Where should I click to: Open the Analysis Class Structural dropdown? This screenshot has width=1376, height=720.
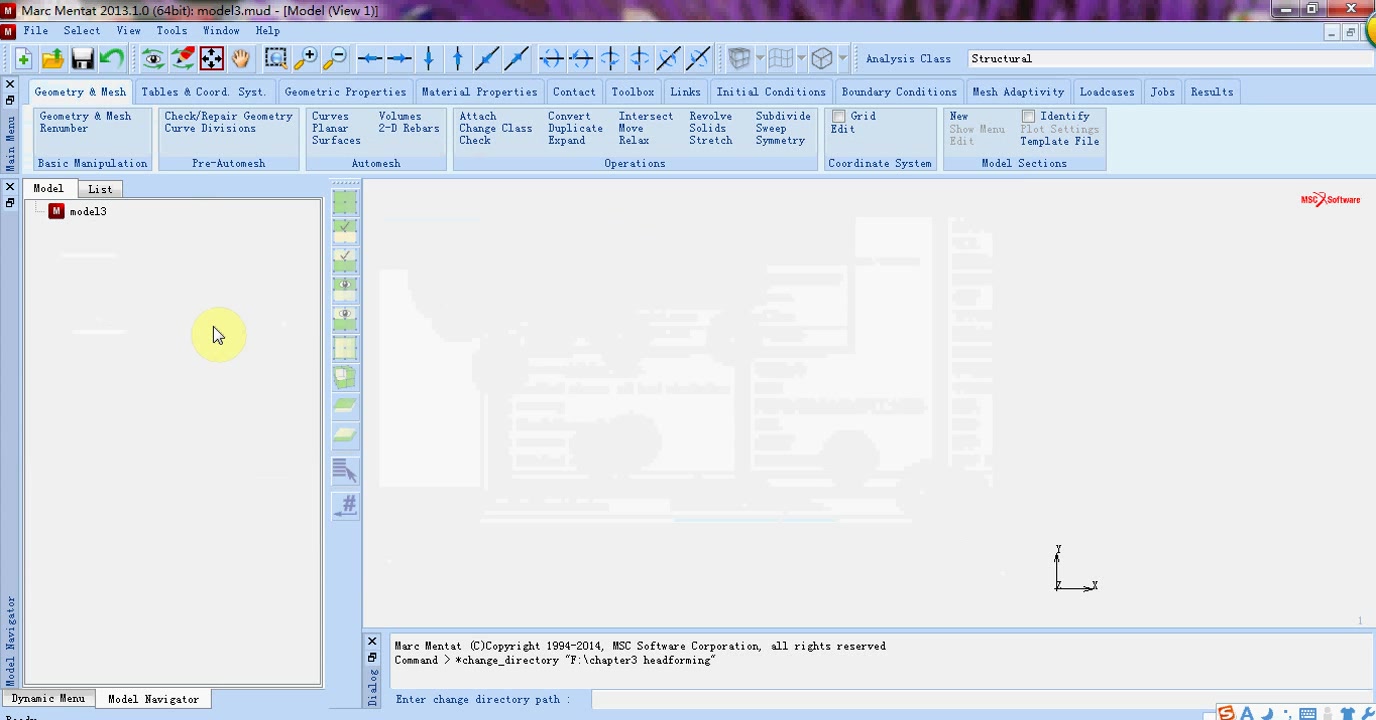[1168, 59]
